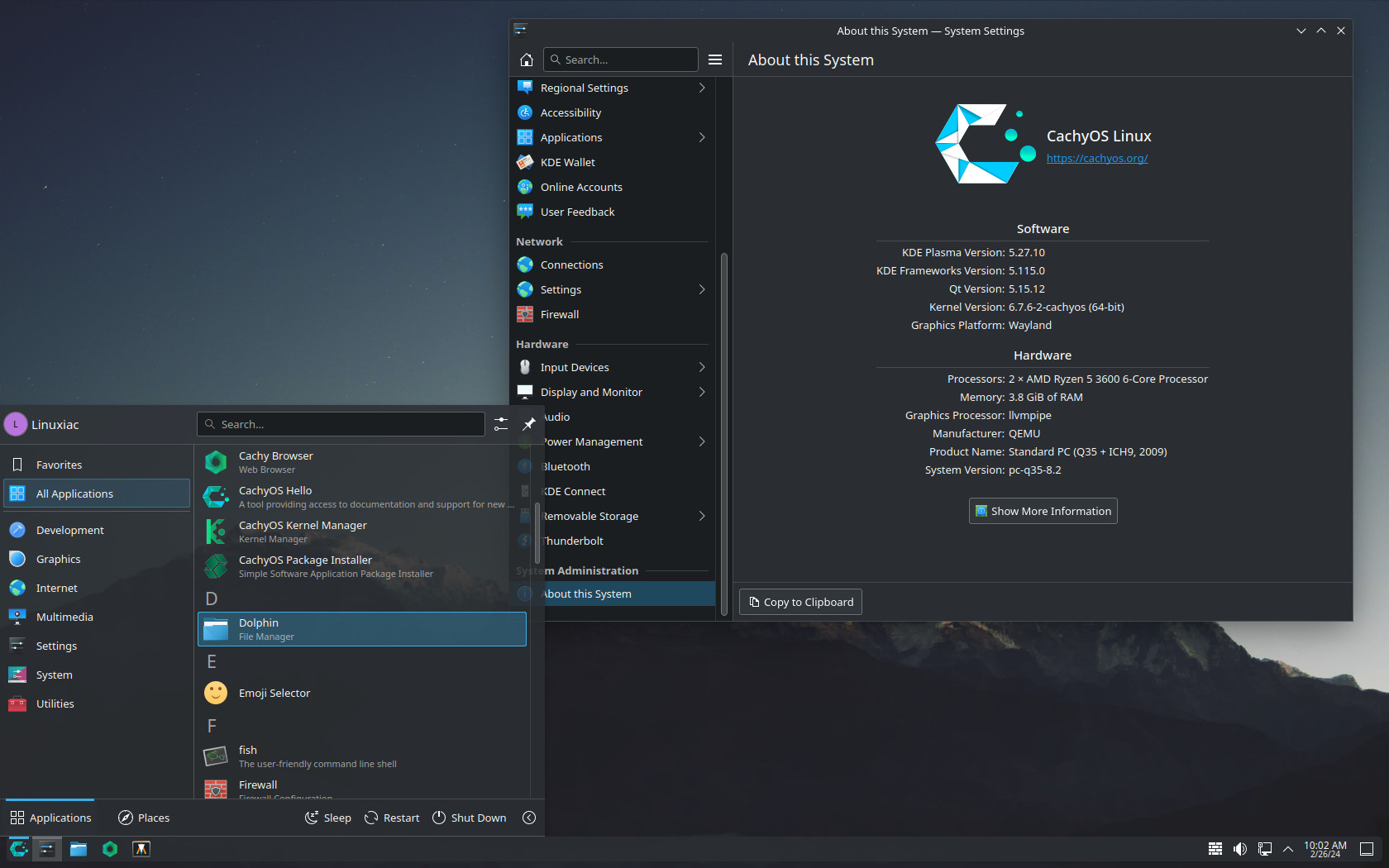Screen dimensions: 1389x868
Task: Click Copy to Clipboard button
Action: point(800,602)
